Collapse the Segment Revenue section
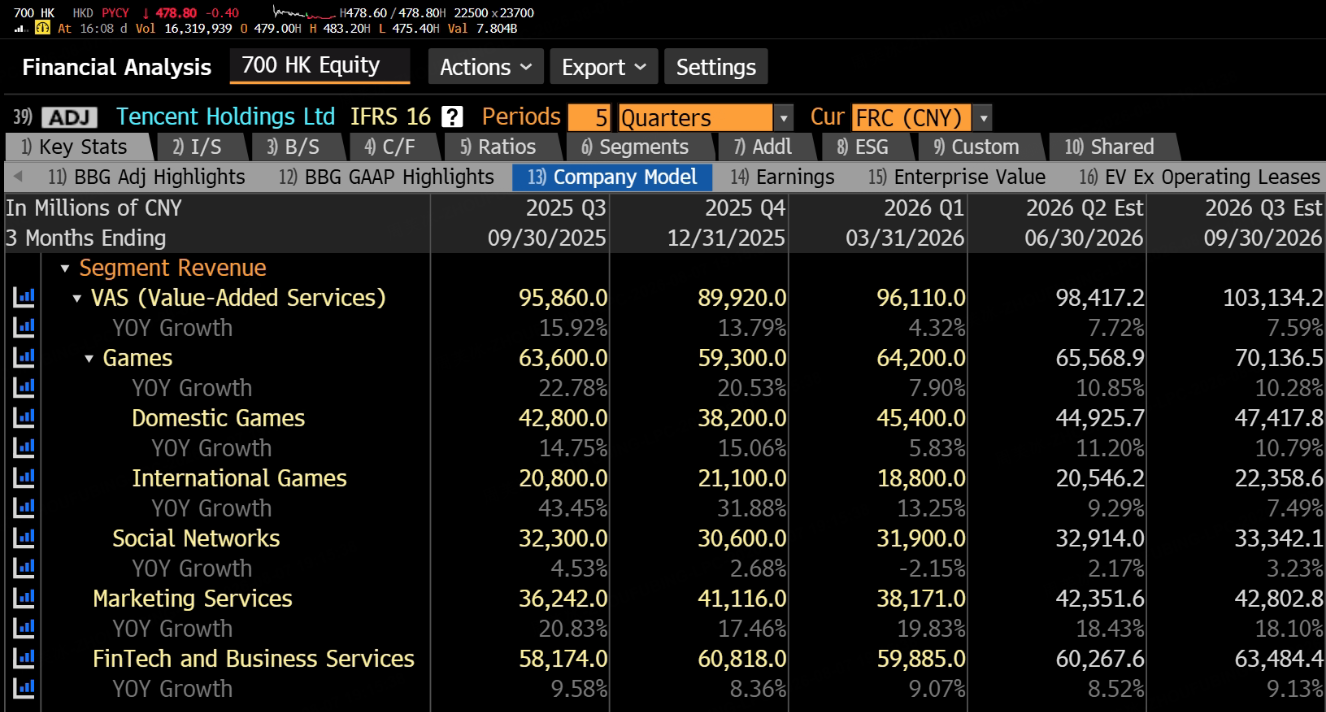This screenshot has height=712, width=1326. pyautogui.click(x=65, y=268)
